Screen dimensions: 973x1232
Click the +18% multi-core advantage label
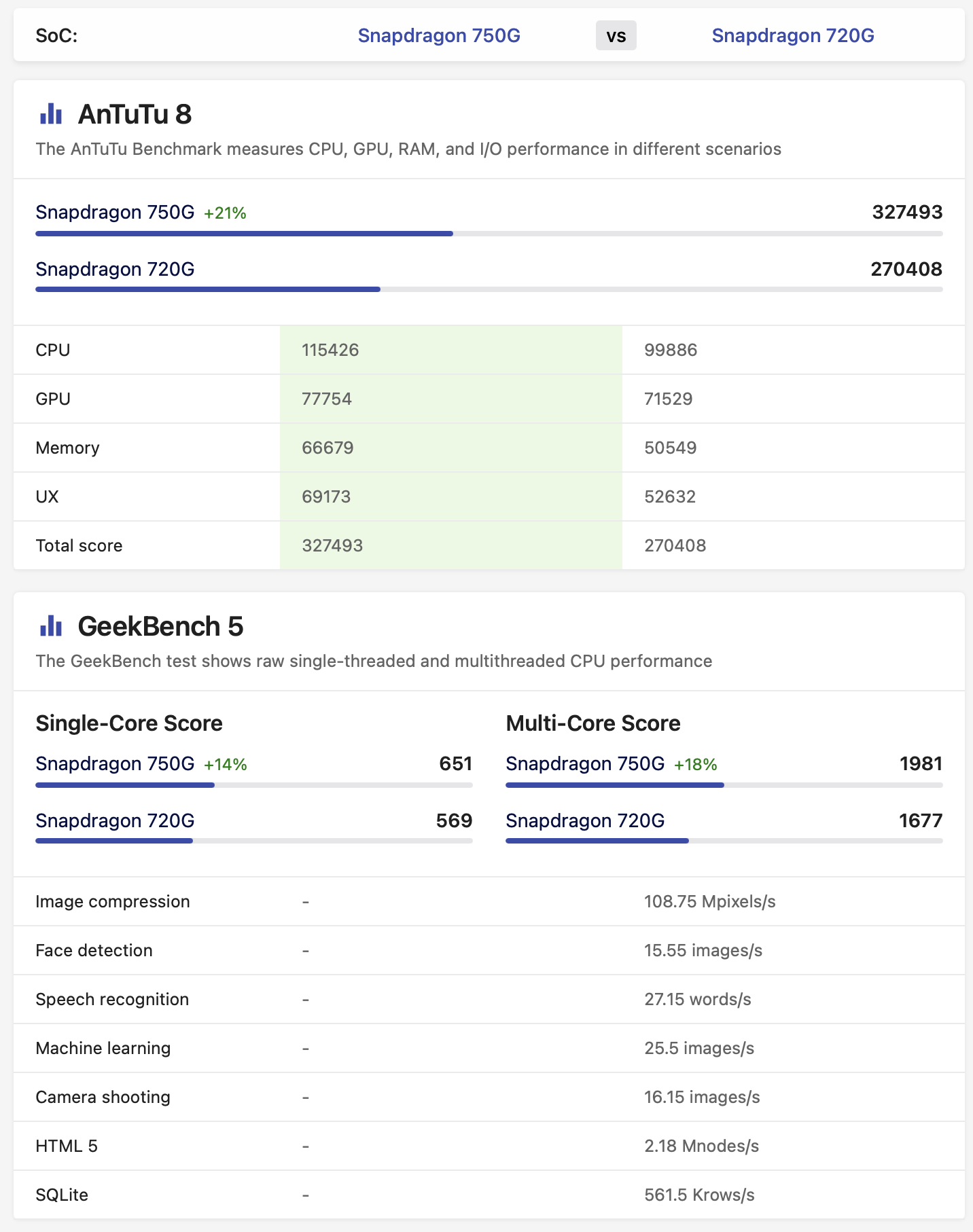(695, 765)
